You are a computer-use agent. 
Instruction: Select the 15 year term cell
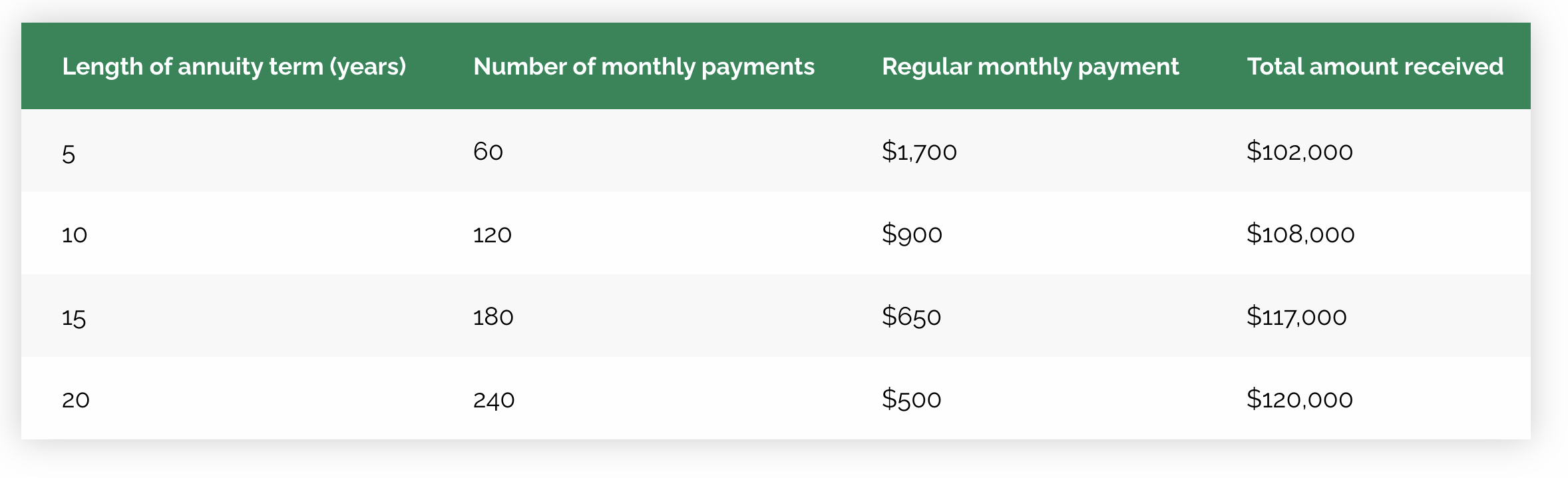pos(74,318)
